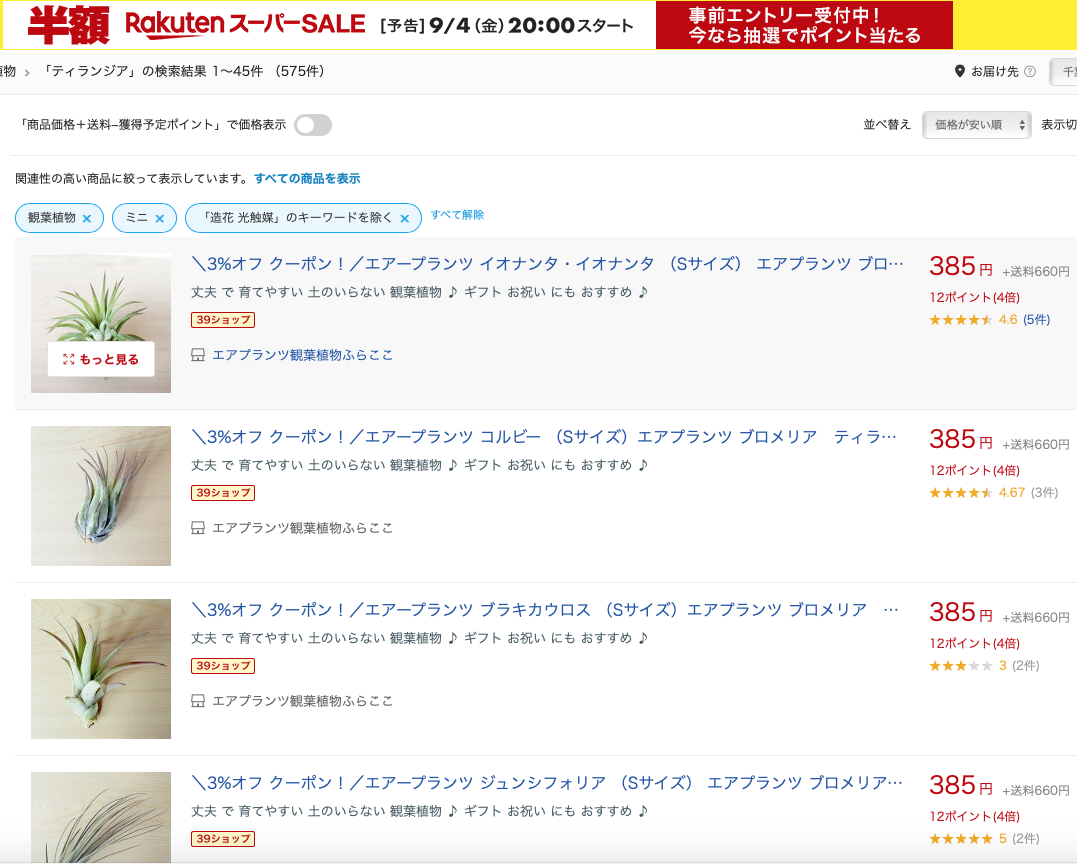
Task: Click すべての商品を表示 link
Action: click(x=307, y=179)
